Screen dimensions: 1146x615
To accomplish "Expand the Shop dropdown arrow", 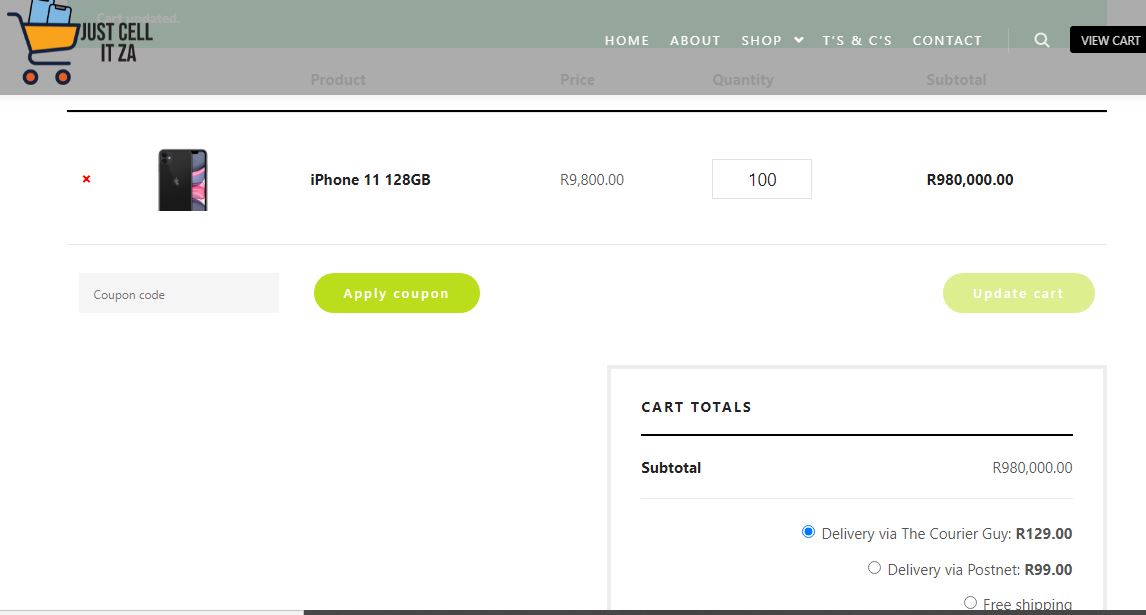I will 799,40.
